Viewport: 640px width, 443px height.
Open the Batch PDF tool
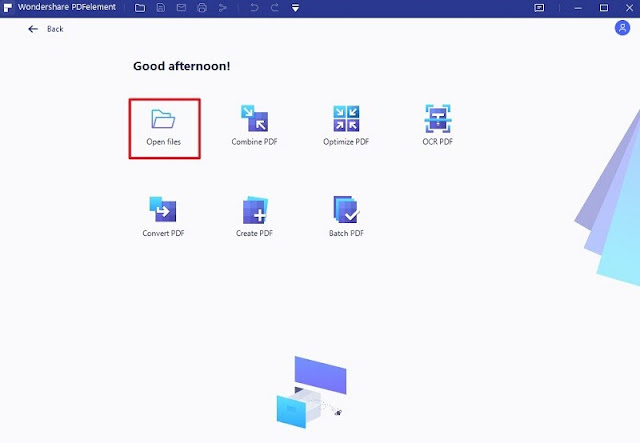point(346,217)
